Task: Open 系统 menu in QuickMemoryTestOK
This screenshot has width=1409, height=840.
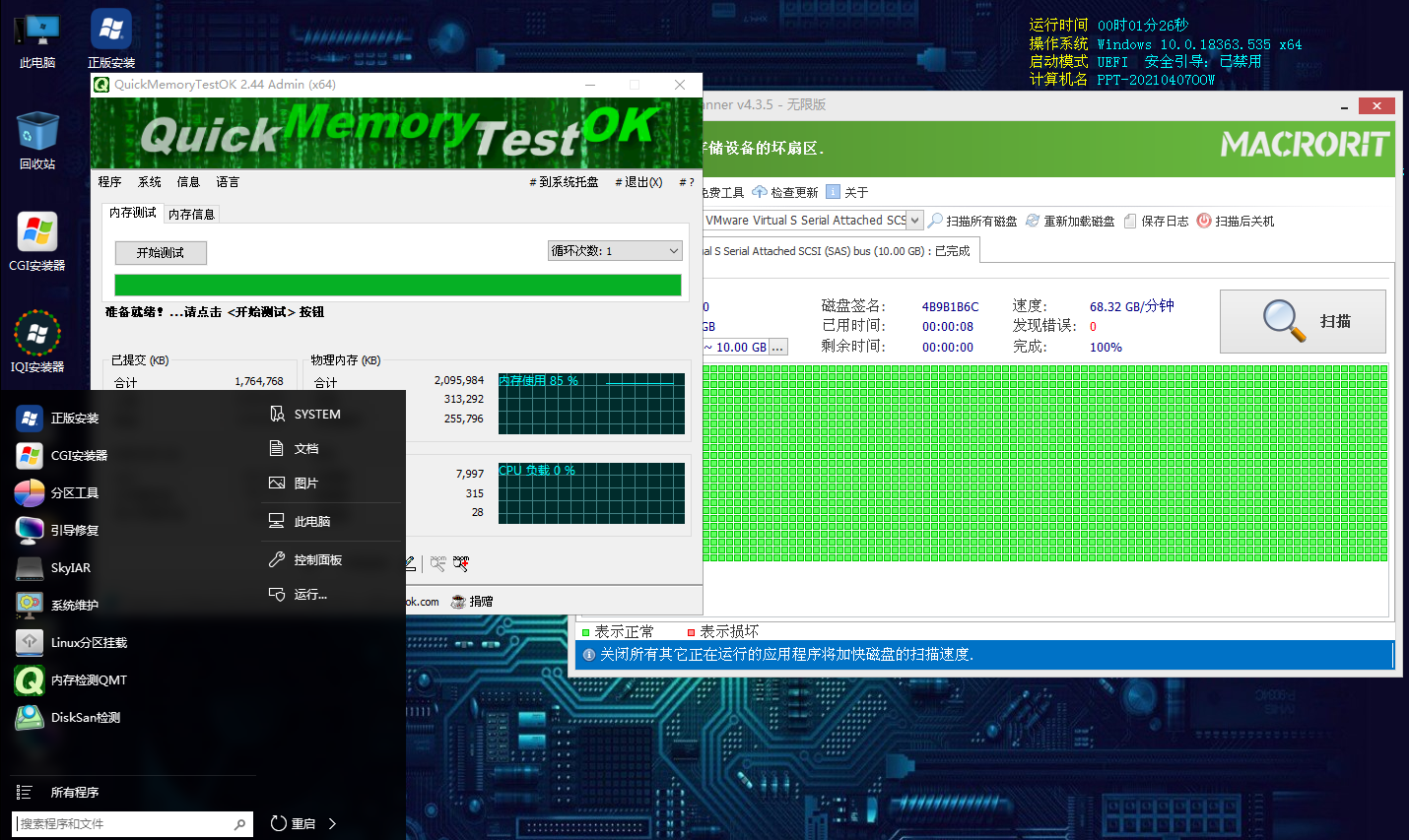Action: coord(149,182)
